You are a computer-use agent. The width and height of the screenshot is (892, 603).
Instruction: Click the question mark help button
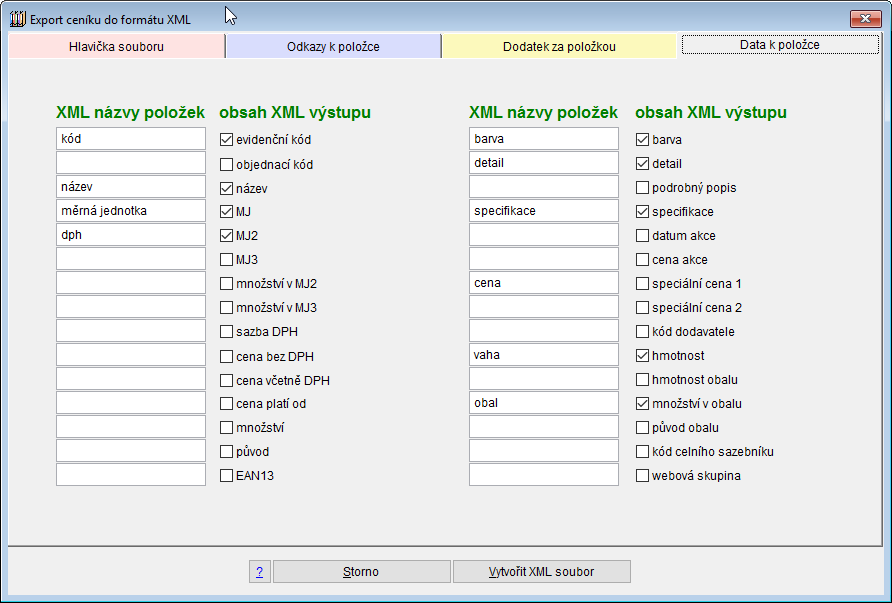tap(259, 572)
